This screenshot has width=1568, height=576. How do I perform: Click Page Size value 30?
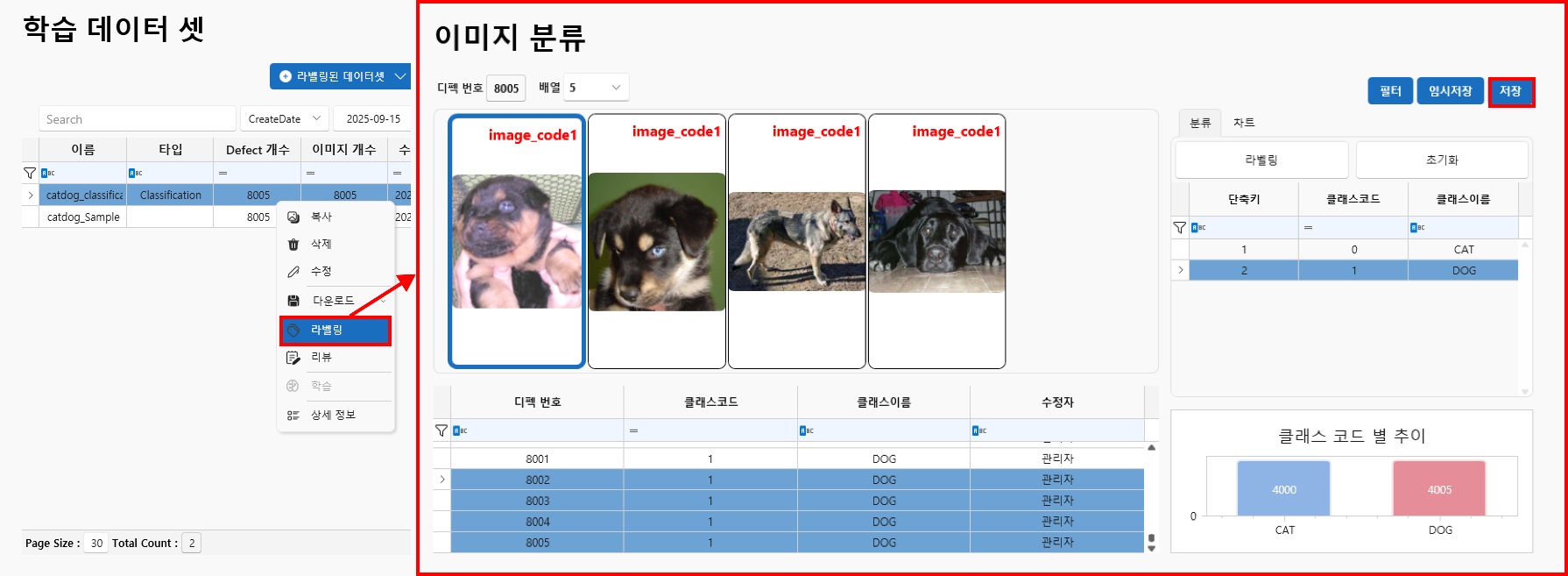96,544
